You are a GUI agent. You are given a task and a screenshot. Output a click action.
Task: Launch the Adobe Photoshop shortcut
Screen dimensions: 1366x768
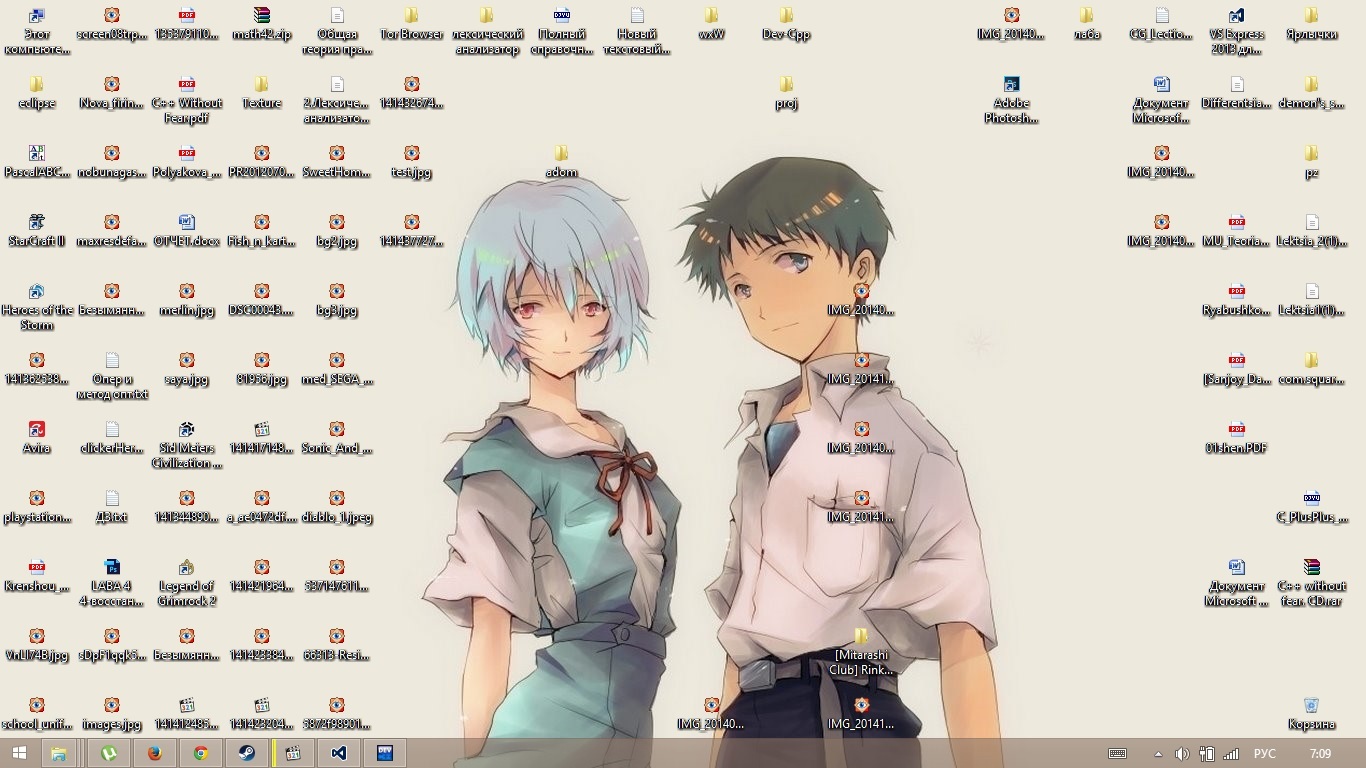coord(1011,100)
